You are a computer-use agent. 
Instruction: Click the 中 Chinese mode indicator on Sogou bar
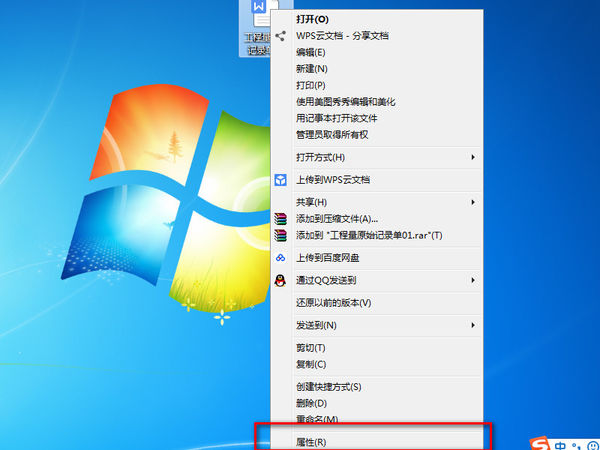[x=560, y=446]
